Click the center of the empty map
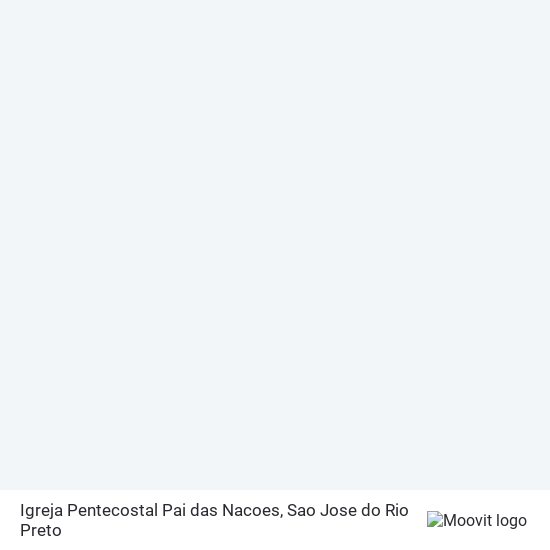The width and height of the screenshot is (550, 550). (275, 245)
